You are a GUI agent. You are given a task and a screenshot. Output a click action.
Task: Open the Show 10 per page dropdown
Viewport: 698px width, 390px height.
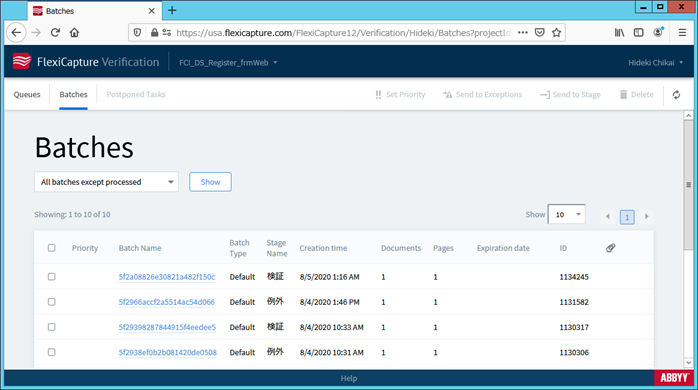click(566, 215)
